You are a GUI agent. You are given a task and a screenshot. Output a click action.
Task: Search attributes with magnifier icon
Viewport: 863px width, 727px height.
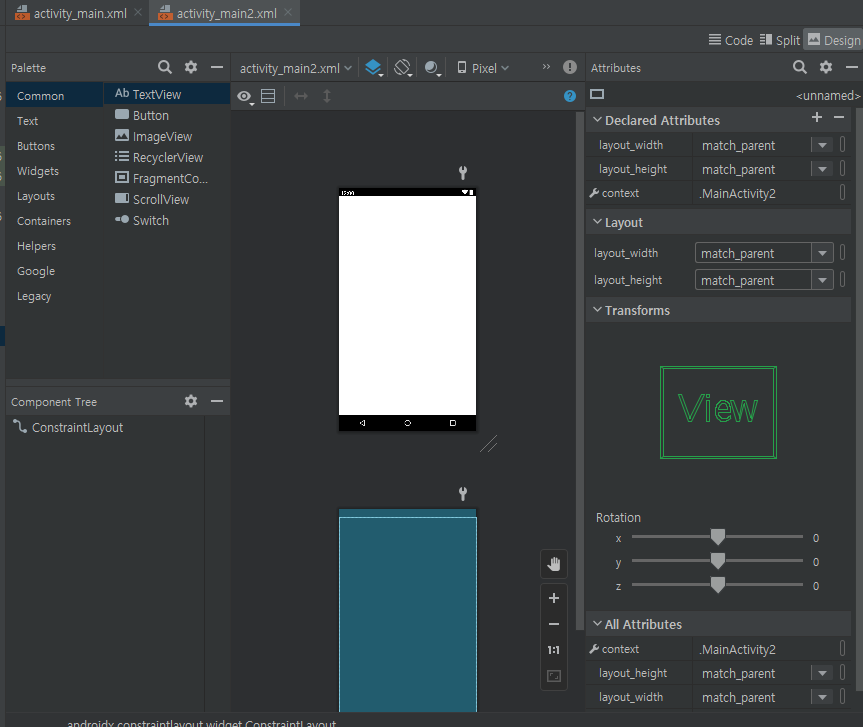tap(800, 67)
